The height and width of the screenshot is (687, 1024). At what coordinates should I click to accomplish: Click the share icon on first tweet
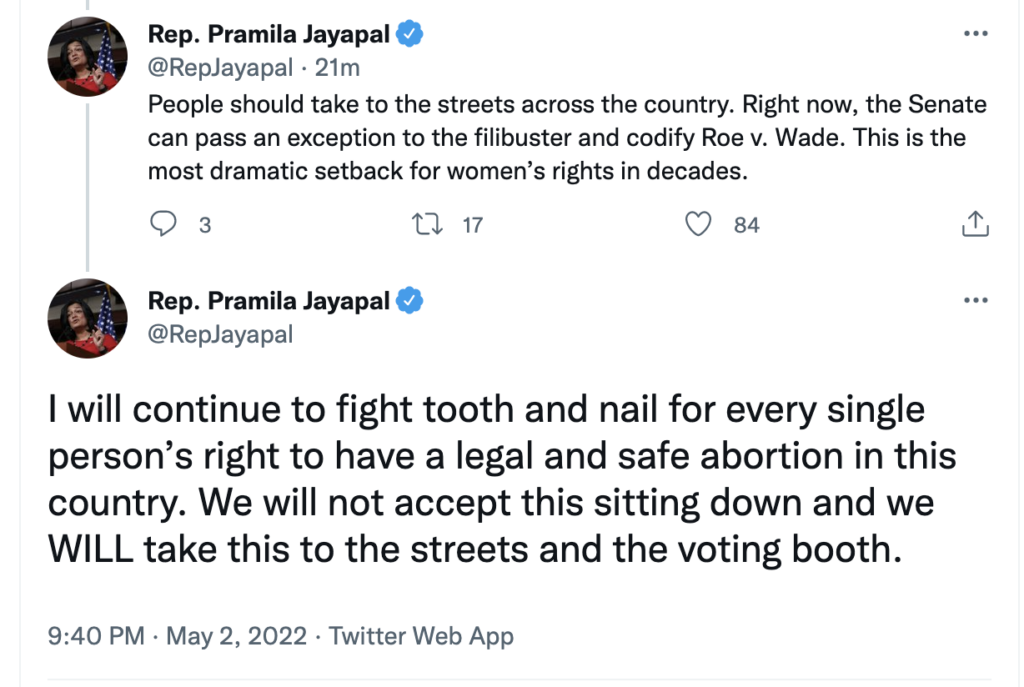click(974, 225)
